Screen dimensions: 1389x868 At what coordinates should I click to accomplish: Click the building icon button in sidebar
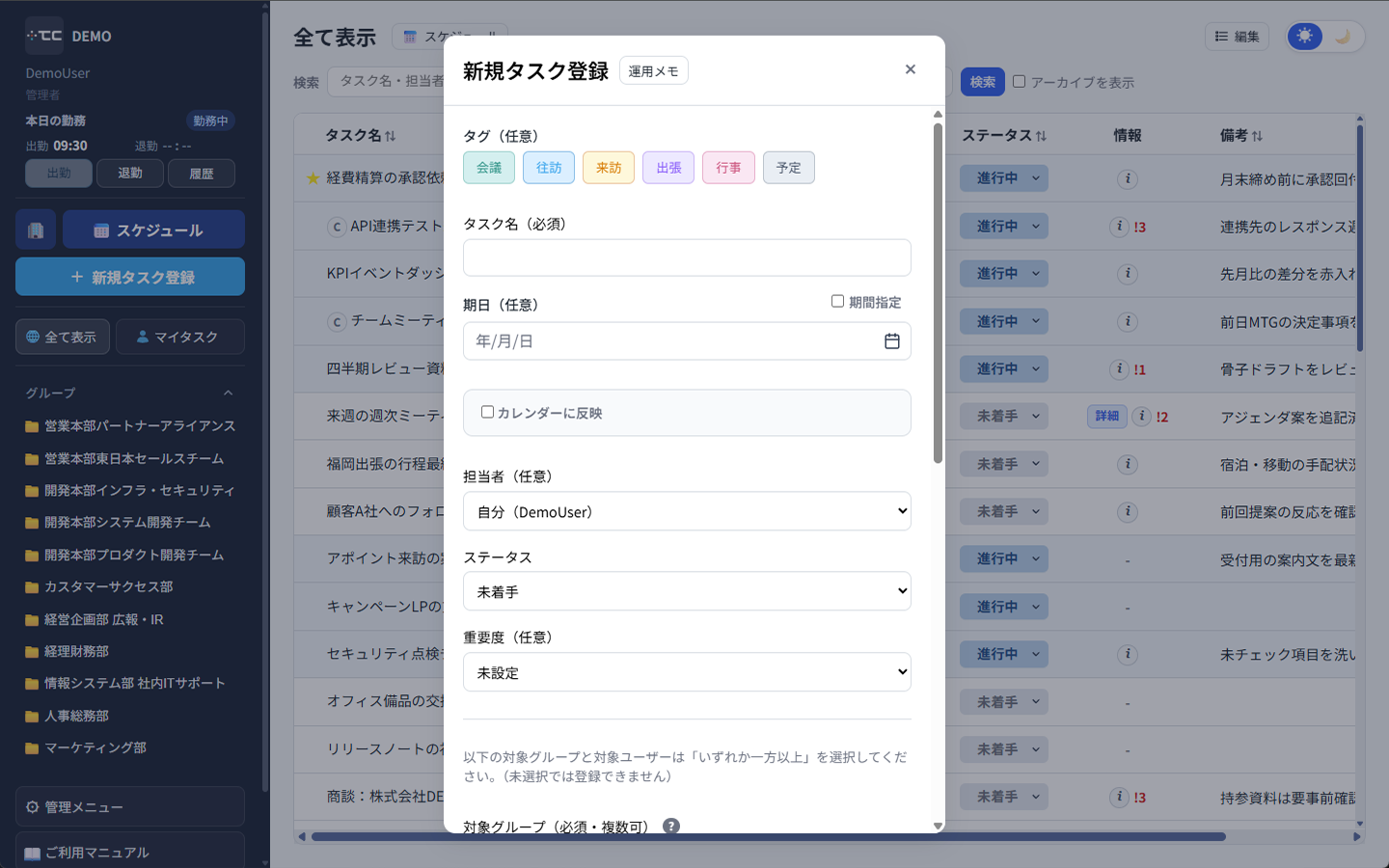click(x=36, y=231)
